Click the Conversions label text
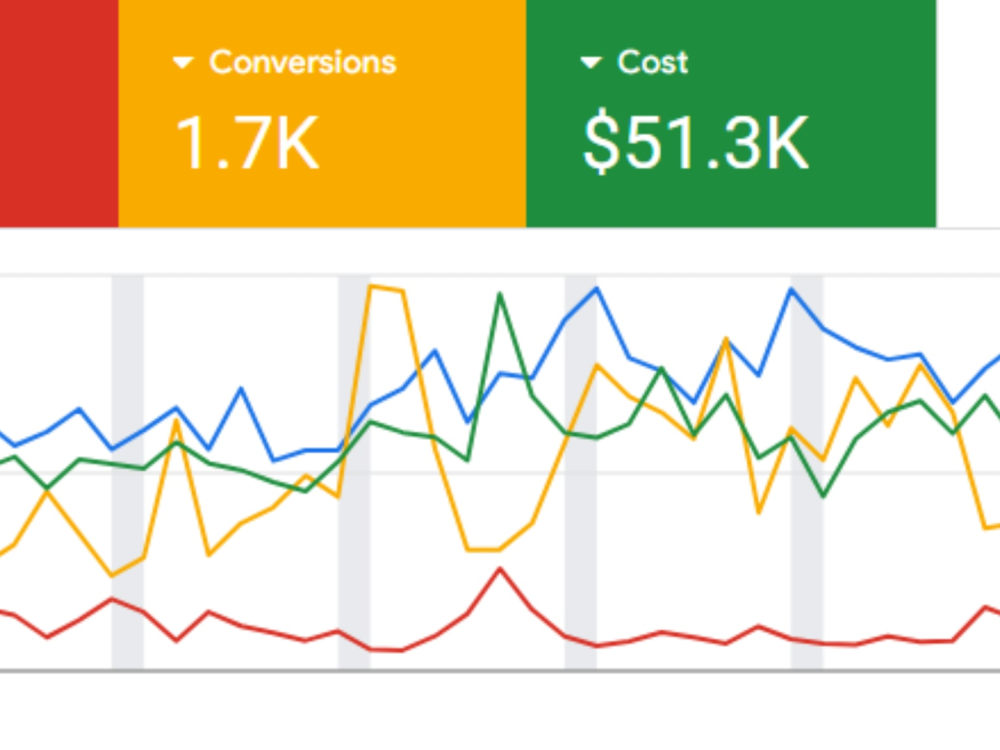1000x750 pixels. 303,62
